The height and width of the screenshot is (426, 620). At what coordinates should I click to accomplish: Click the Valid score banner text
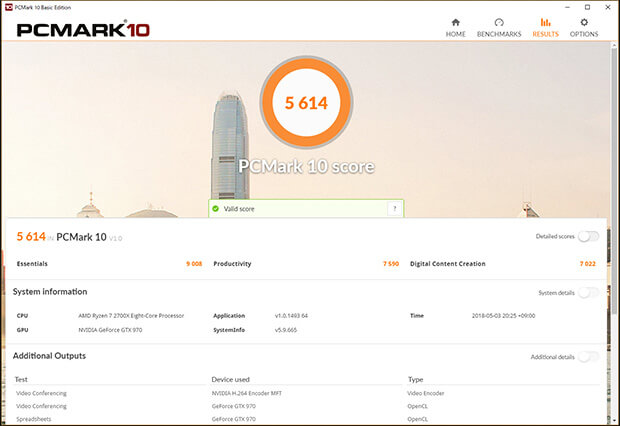point(239,208)
